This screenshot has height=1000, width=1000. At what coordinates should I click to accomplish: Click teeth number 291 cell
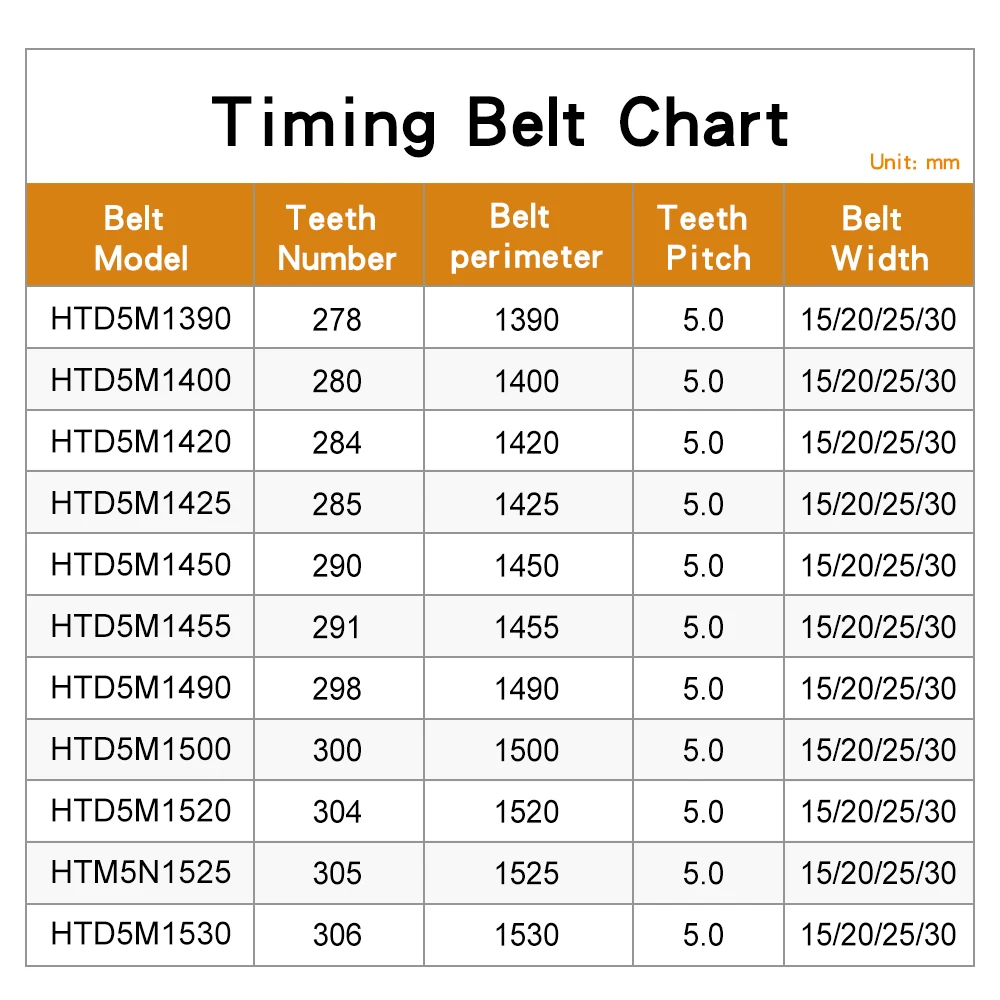[337, 627]
